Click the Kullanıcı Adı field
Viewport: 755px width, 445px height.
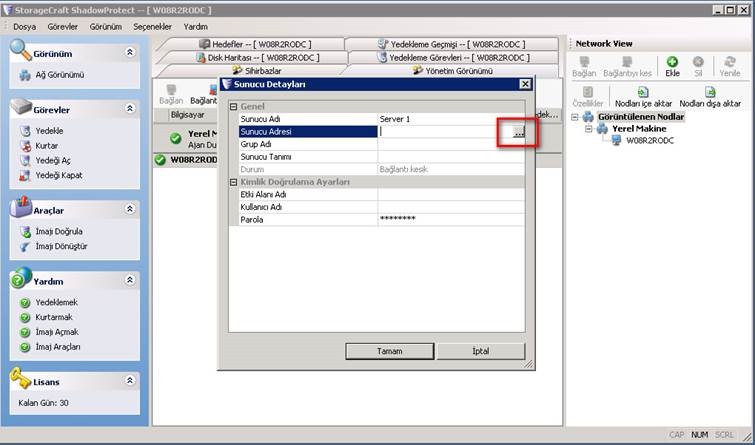451,207
